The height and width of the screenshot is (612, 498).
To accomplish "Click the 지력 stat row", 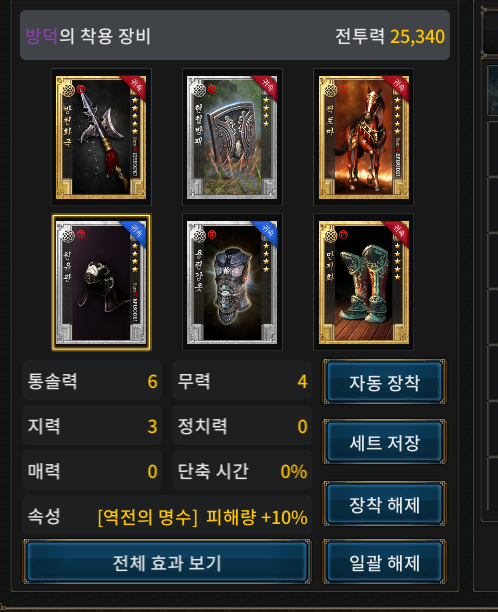I will [92, 426].
